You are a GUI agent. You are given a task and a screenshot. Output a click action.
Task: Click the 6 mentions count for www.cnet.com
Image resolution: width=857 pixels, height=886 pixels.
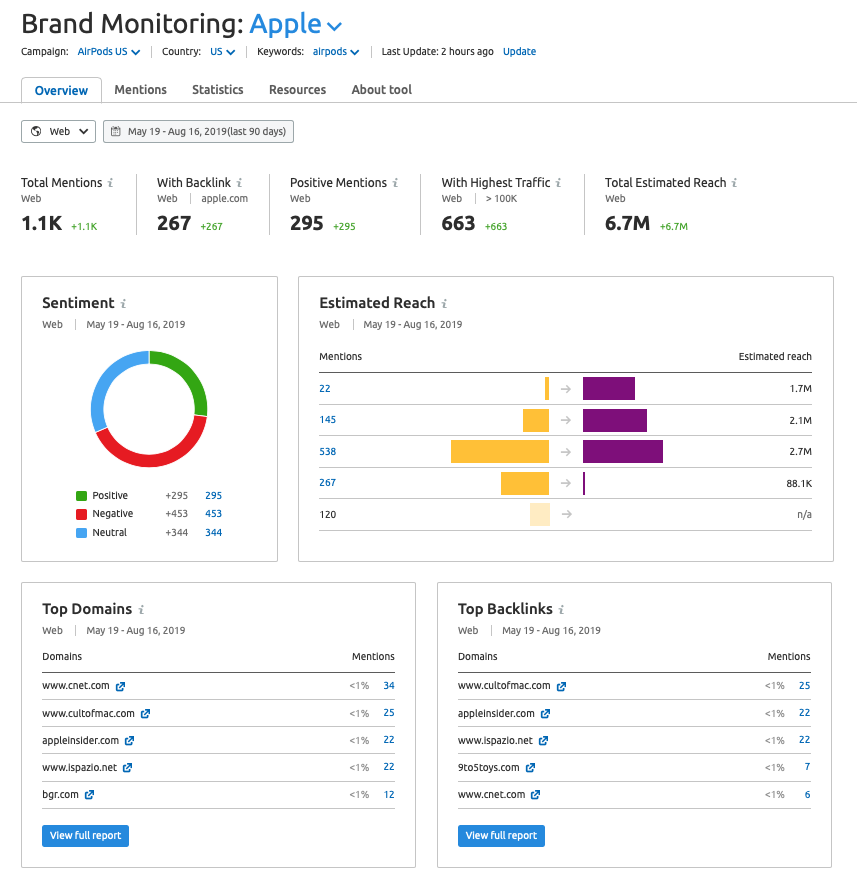point(807,794)
